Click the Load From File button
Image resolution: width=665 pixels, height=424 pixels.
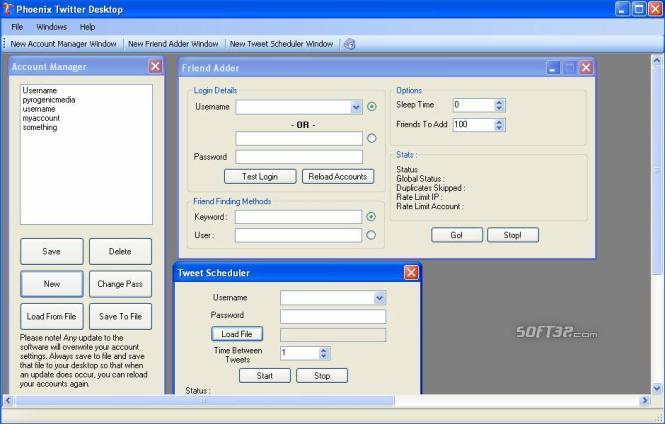pyautogui.click(x=51, y=316)
